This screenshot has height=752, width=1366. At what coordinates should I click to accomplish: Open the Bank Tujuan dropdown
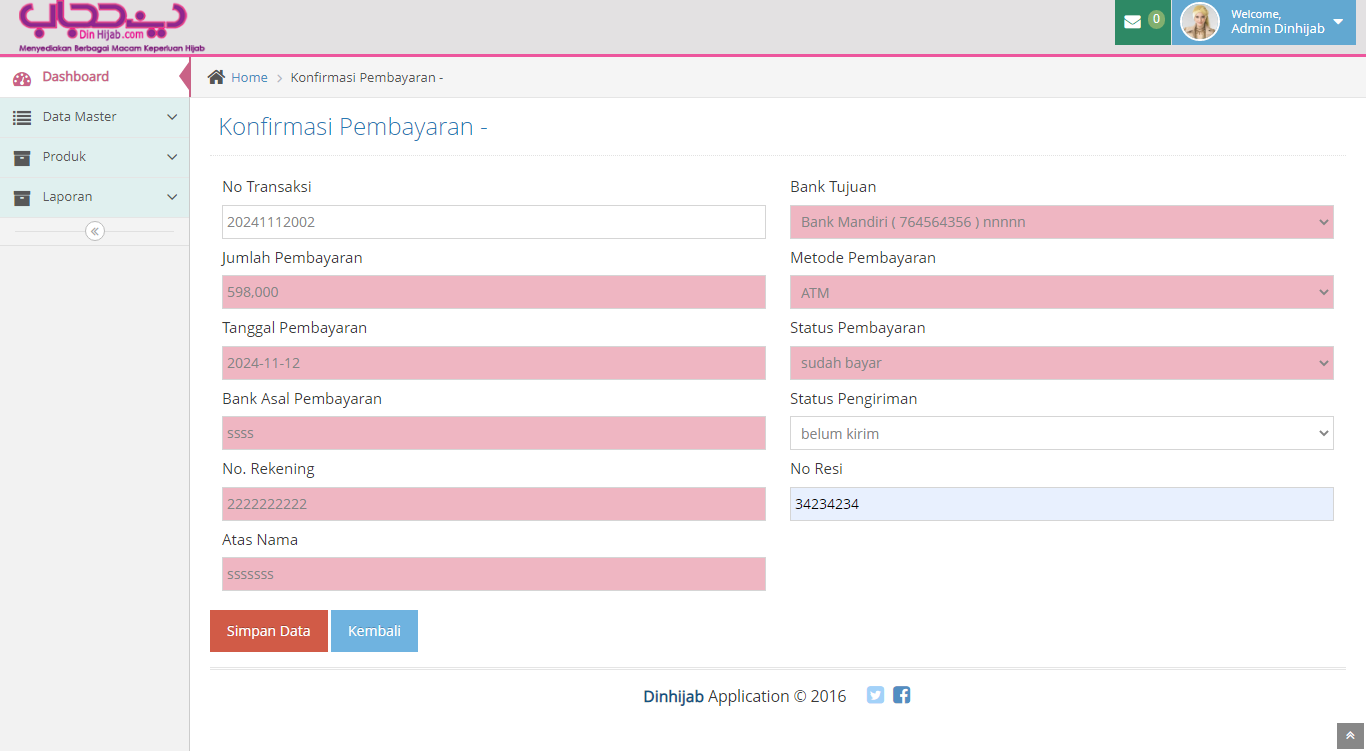click(1061, 222)
